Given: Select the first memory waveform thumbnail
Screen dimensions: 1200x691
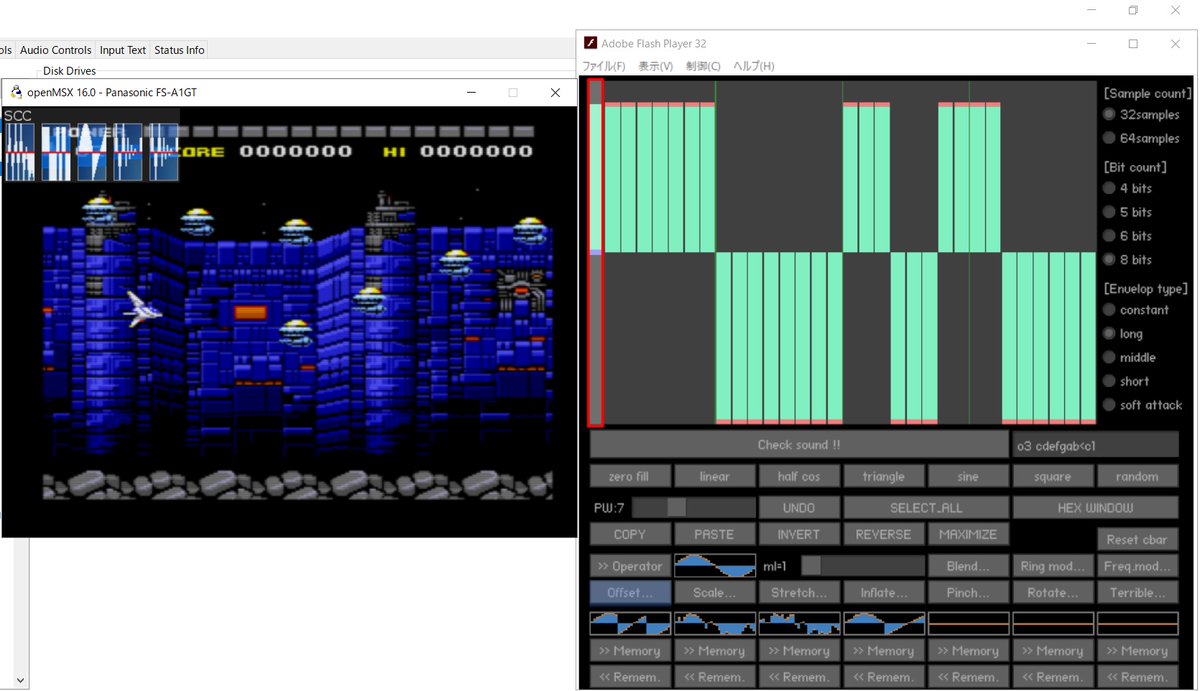Looking at the screenshot, I should (x=630, y=623).
